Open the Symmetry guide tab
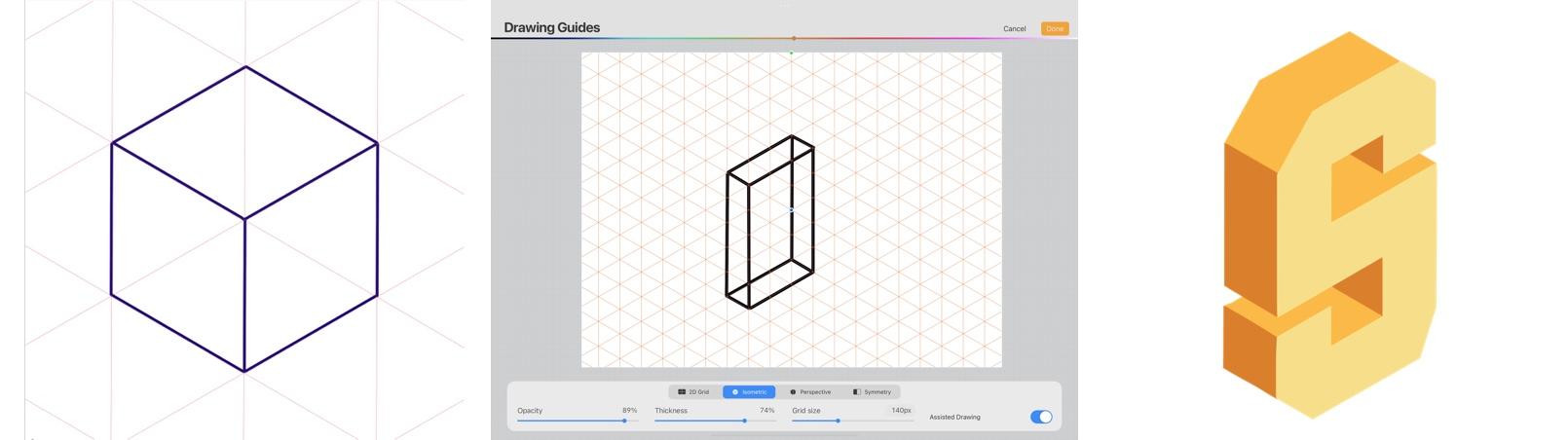This screenshot has height=440, width=1568. pos(872,392)
